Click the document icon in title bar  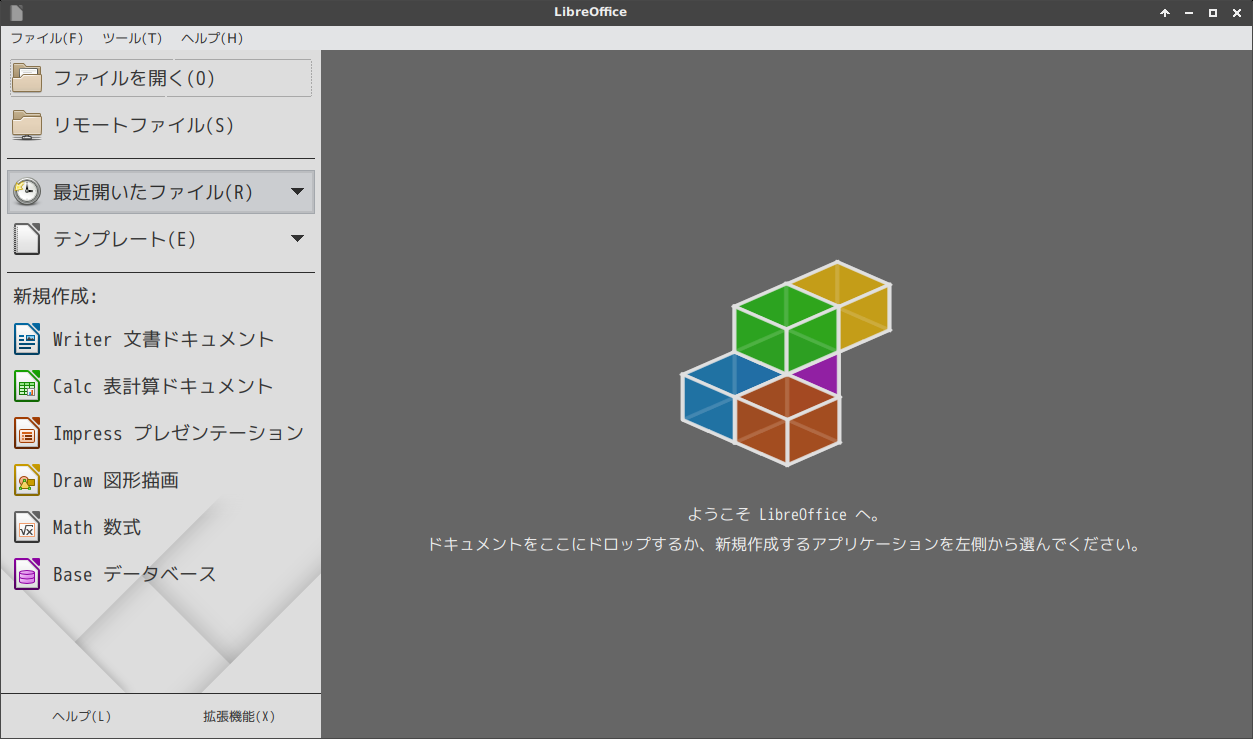[16, 12]
